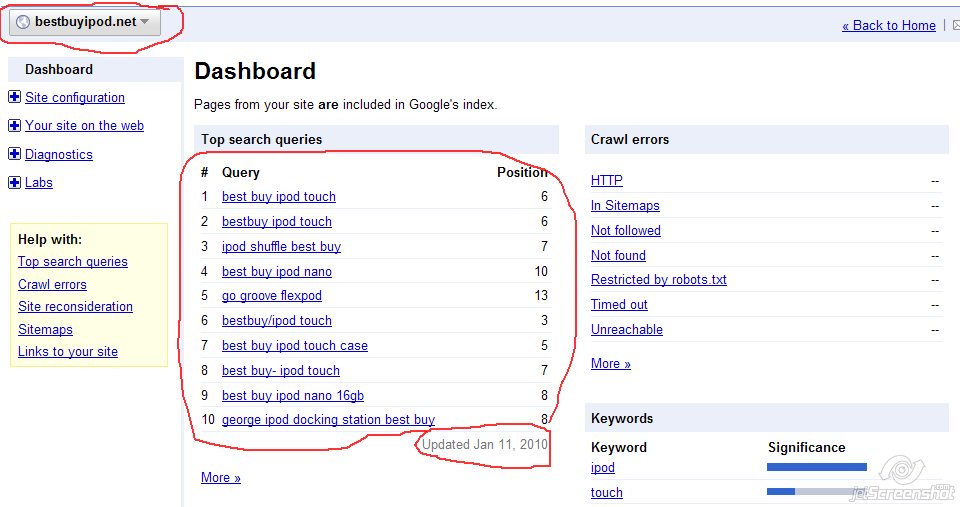View Restricted by robots.txt errors
The width and height of the screenshot is (960, 507).
[658, 280]
